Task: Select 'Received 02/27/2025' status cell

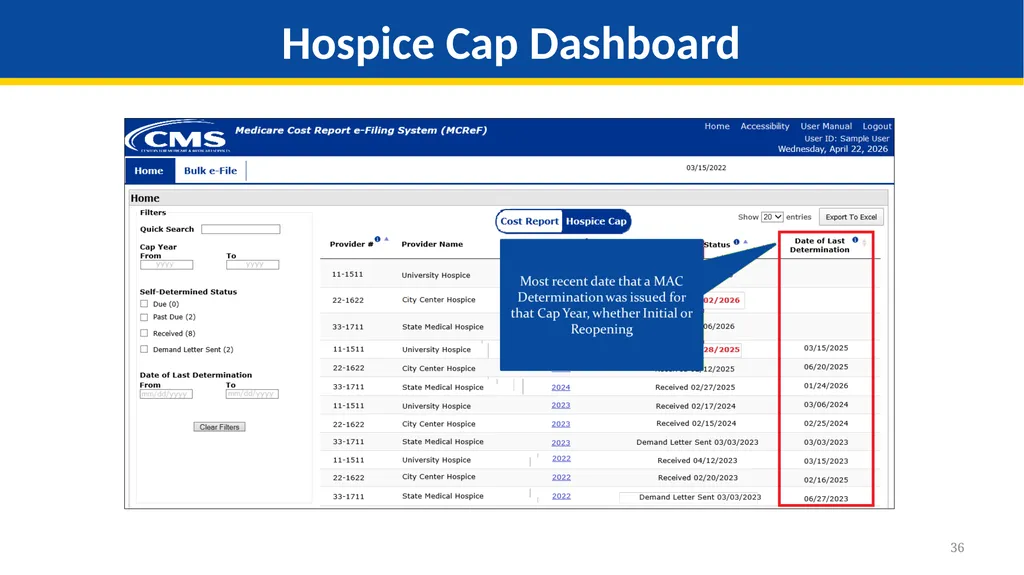Action: [x=695, y=387]
